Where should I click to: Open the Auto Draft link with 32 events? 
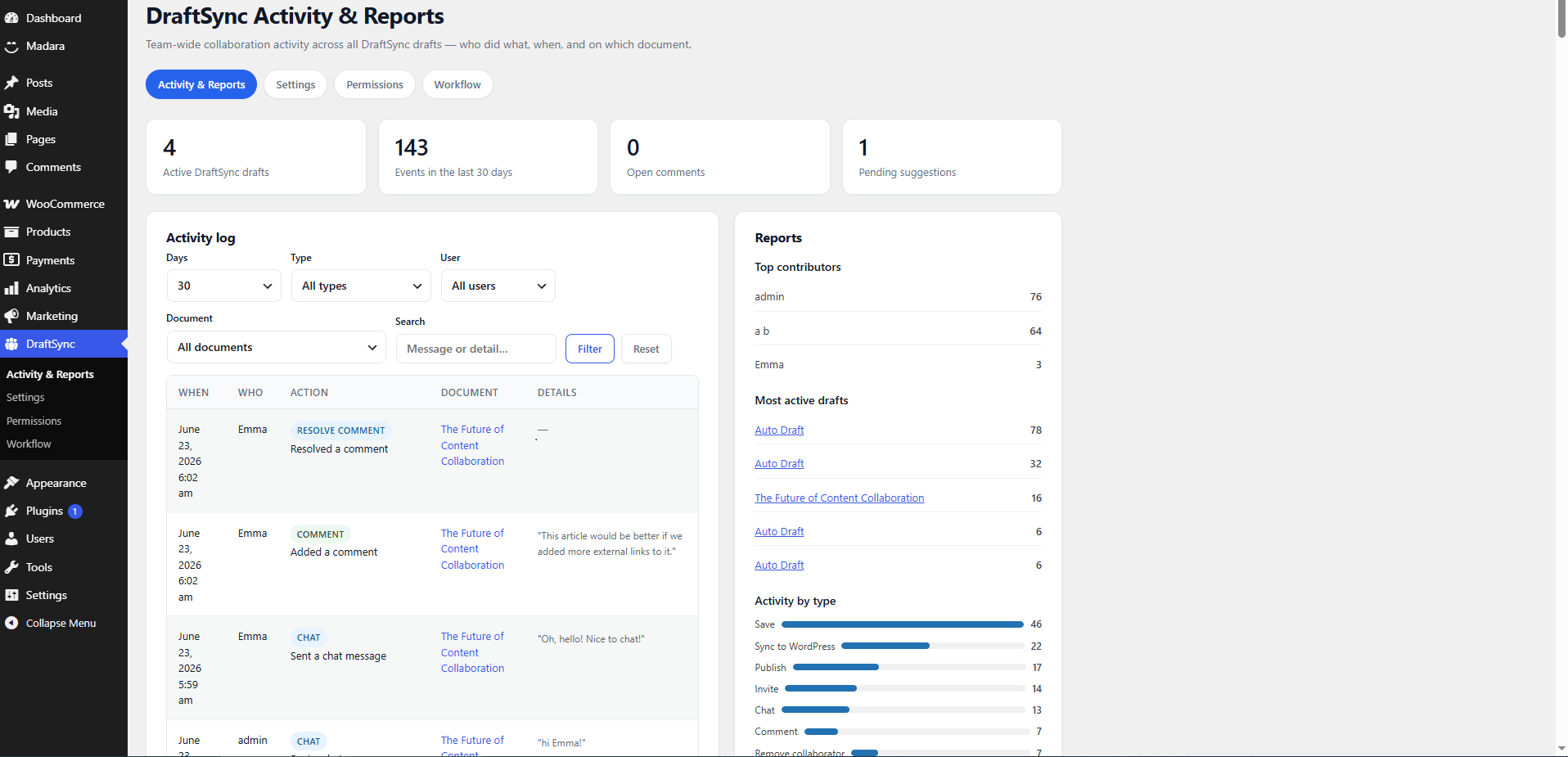pyautogui.click(x=779, y=463)
